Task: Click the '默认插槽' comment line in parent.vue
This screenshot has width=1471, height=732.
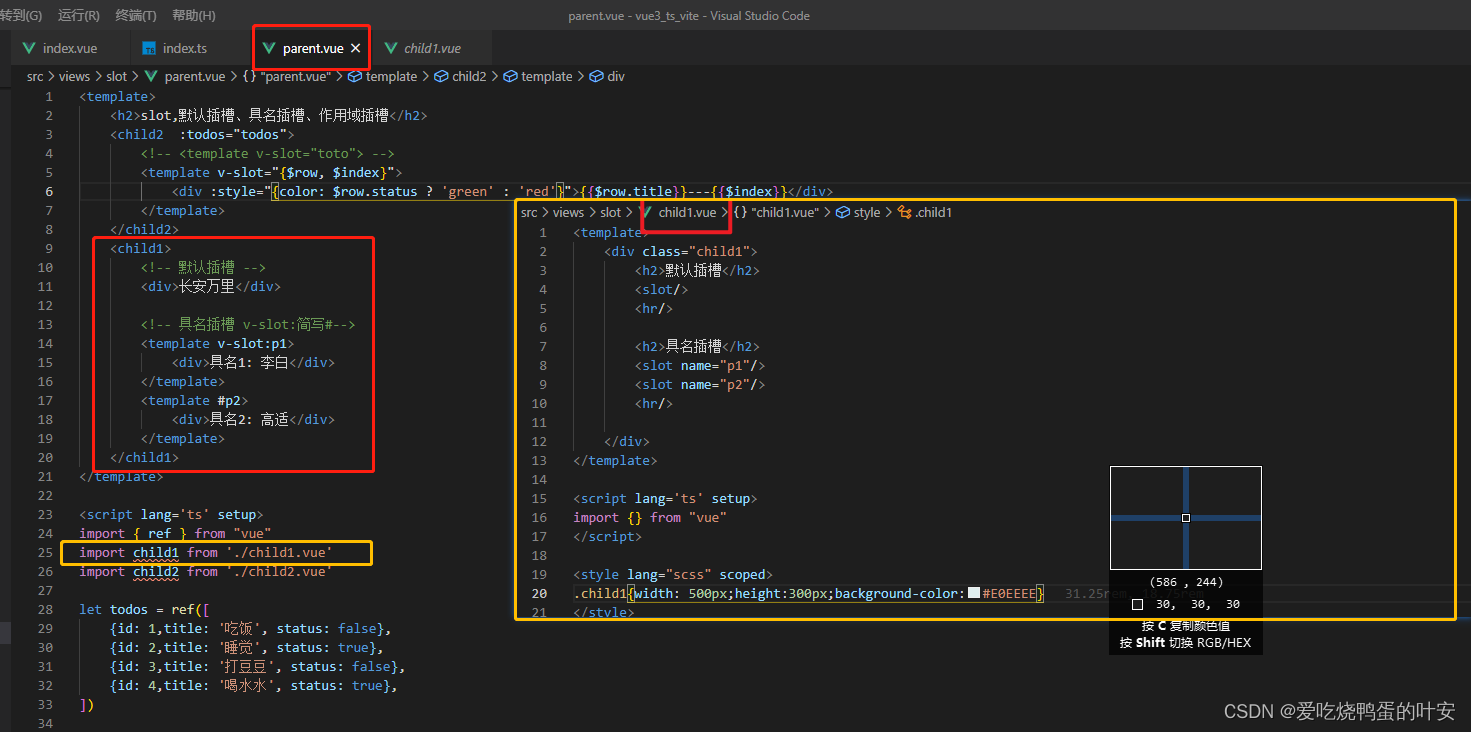Action: pyautogui.click(x=204, y=267)
